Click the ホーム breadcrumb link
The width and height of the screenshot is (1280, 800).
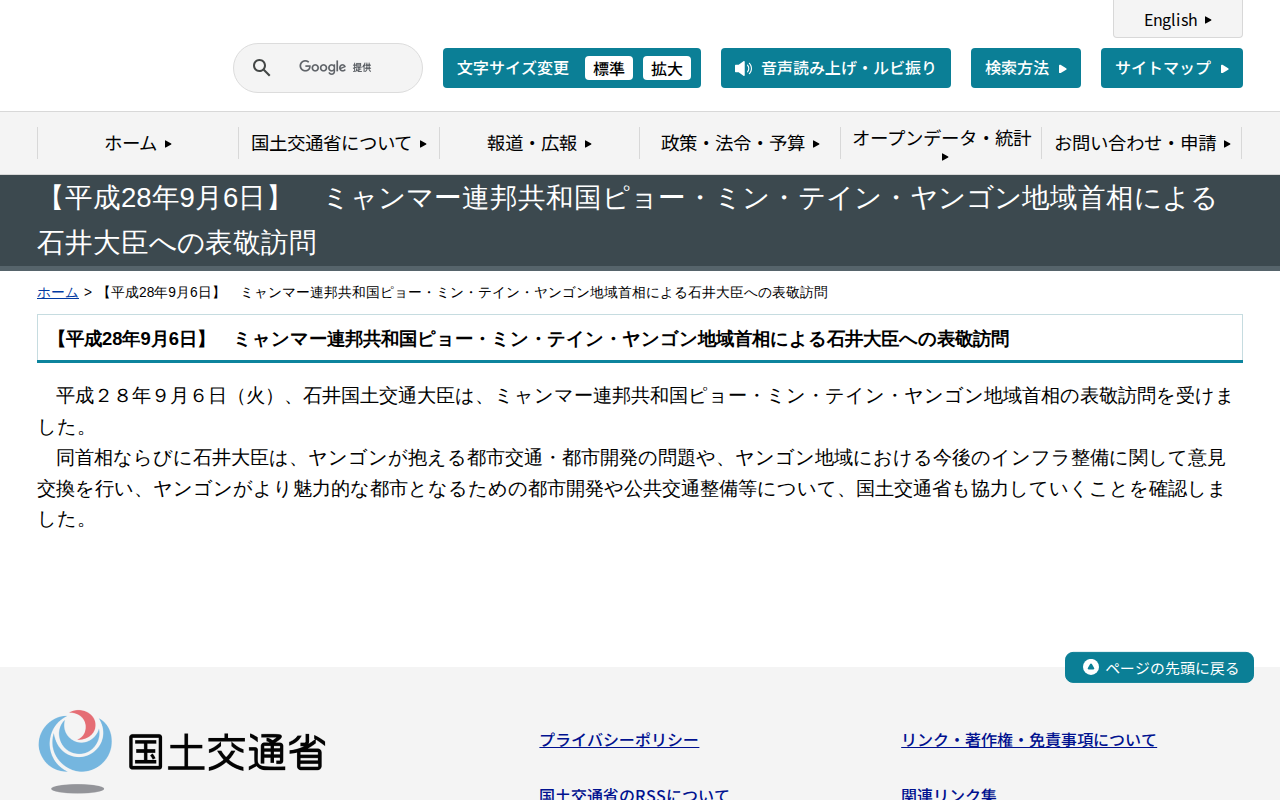(57, 292)
